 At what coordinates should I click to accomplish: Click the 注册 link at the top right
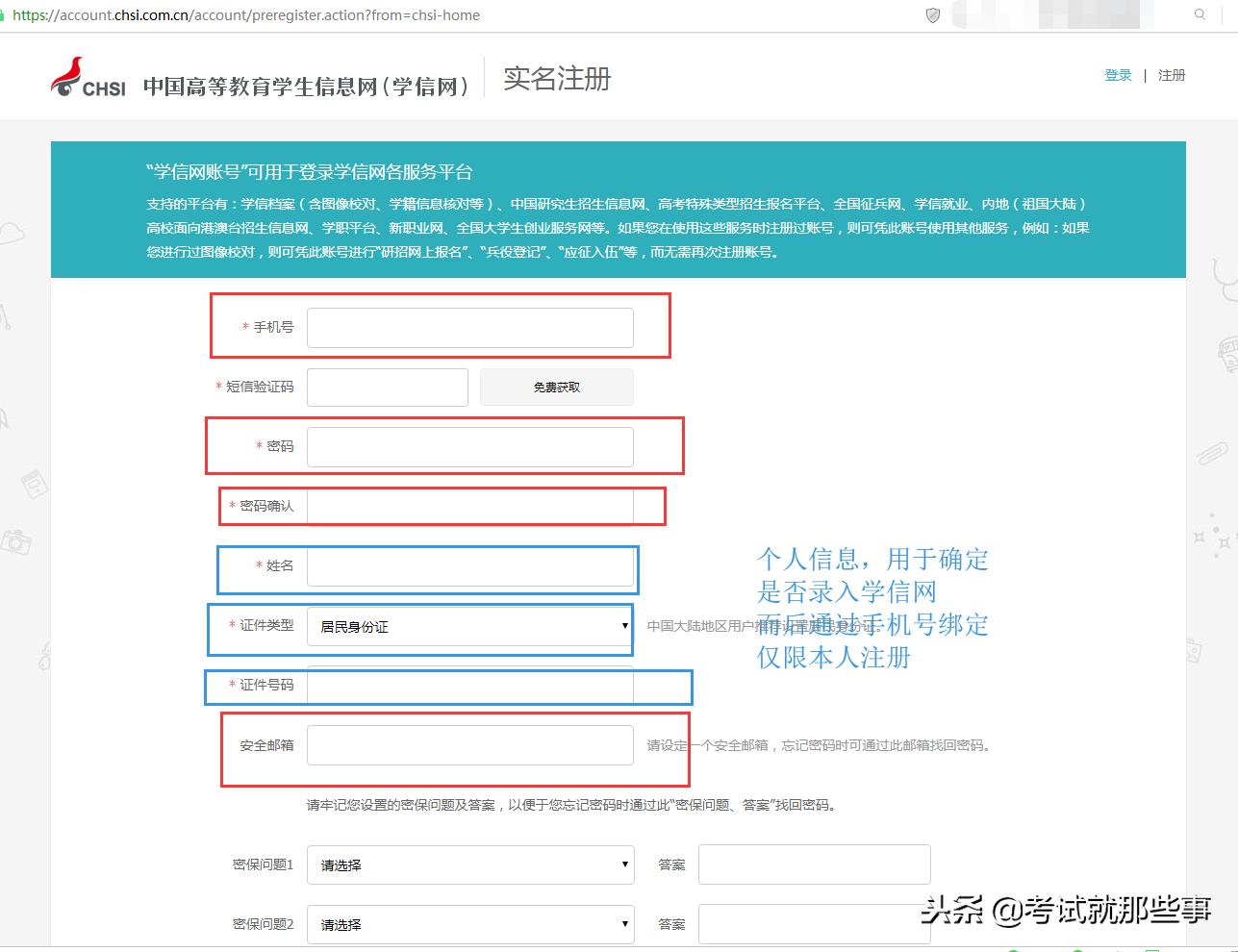tap(1172, 74)
